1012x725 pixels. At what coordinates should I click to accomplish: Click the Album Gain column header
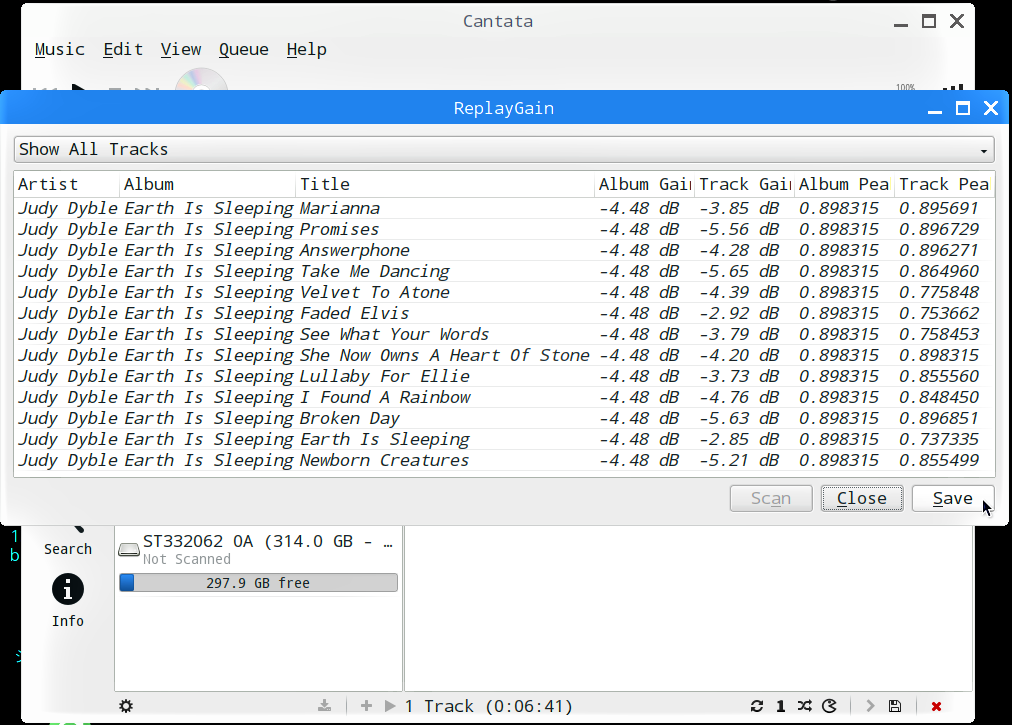click(x=644, y=185)
